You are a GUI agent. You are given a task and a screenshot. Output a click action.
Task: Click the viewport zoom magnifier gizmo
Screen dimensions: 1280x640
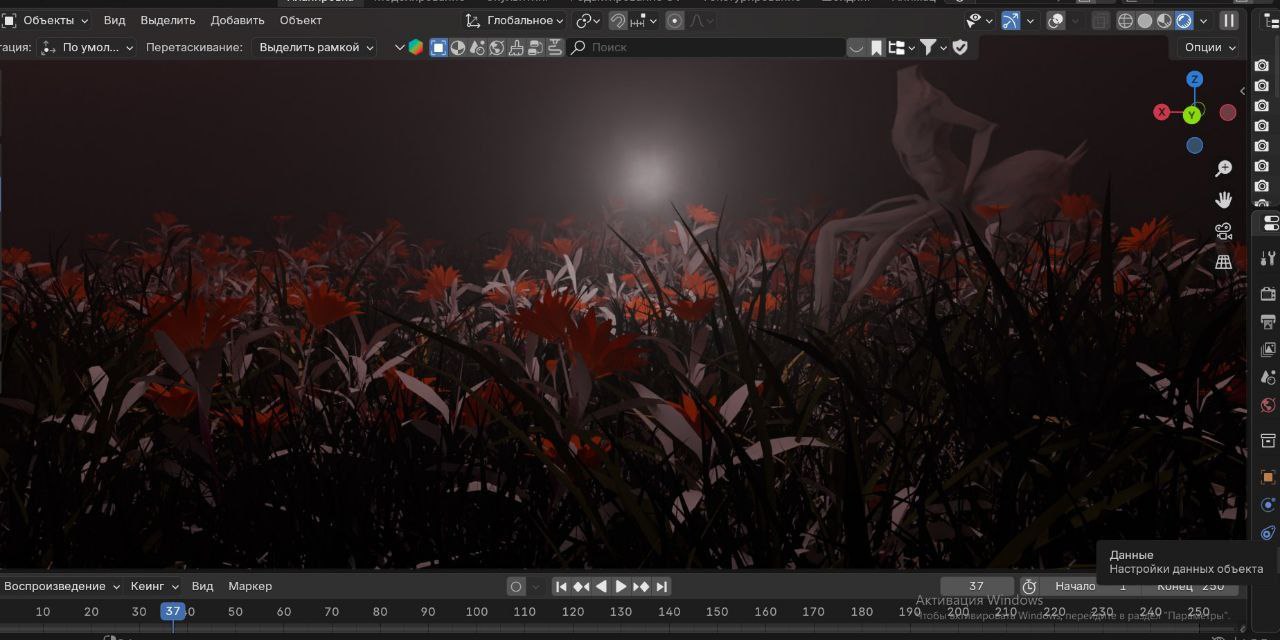pyautogui.click(x=1223, y=169)
